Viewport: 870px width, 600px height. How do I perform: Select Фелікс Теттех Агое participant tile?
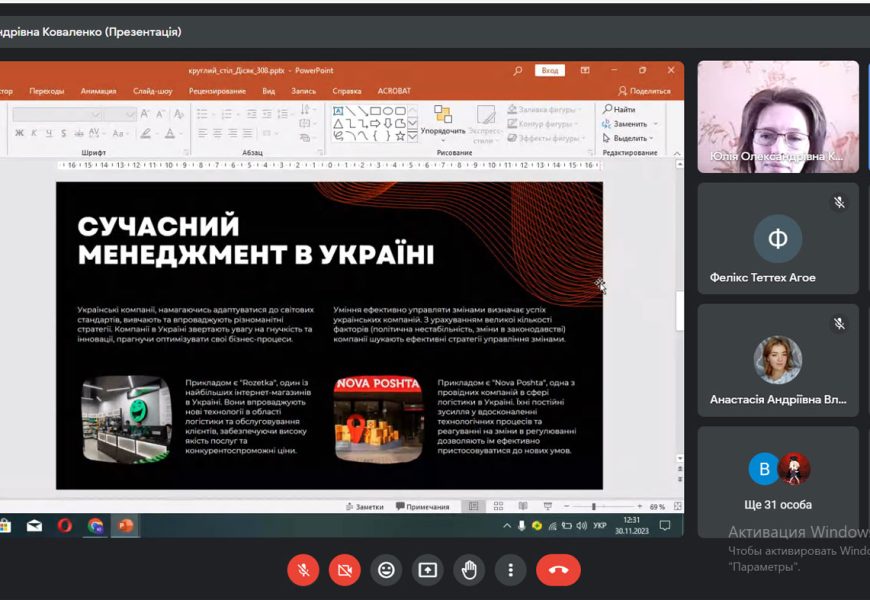[x=777, y=238]
